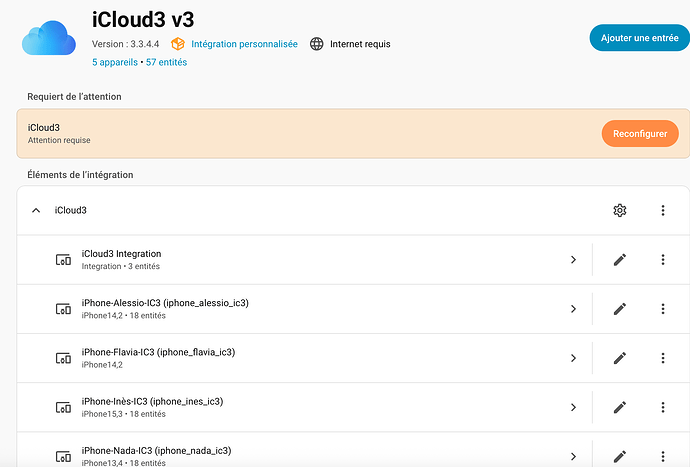Image resolution: width=690 pixels, height=467 pixels.
Task: Click device icon beside iPhone-Alessio-IC3
Action: (x=63, y=309)
